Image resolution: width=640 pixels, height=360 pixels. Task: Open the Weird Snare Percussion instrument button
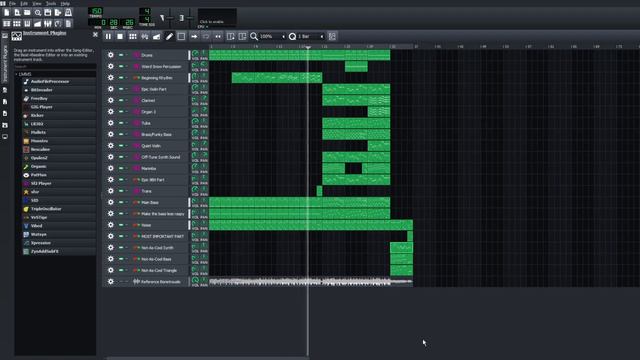click(x=159, y=66)
